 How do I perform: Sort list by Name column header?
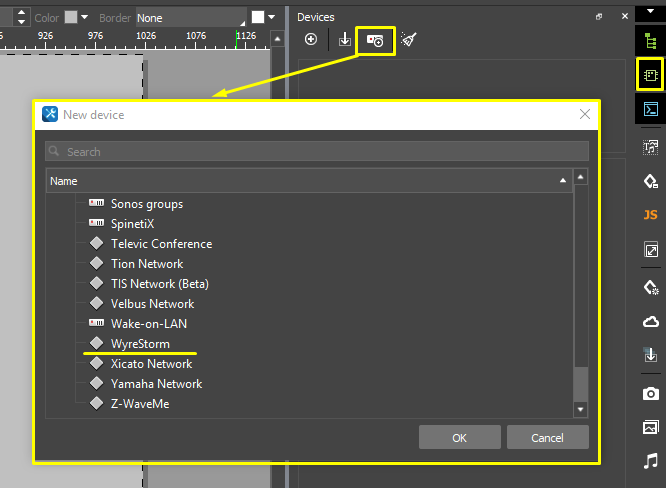point(300,181)
